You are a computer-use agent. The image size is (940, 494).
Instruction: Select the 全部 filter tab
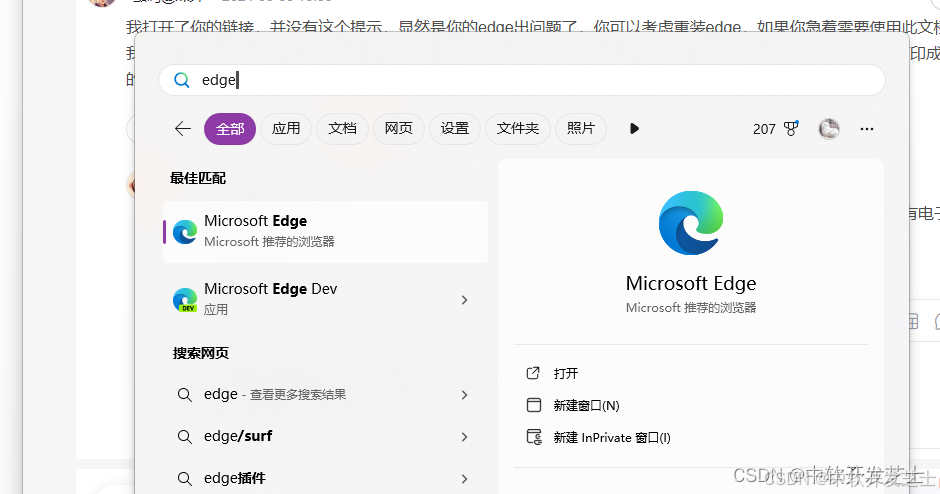pyautogui.click(x=230, y=129)
